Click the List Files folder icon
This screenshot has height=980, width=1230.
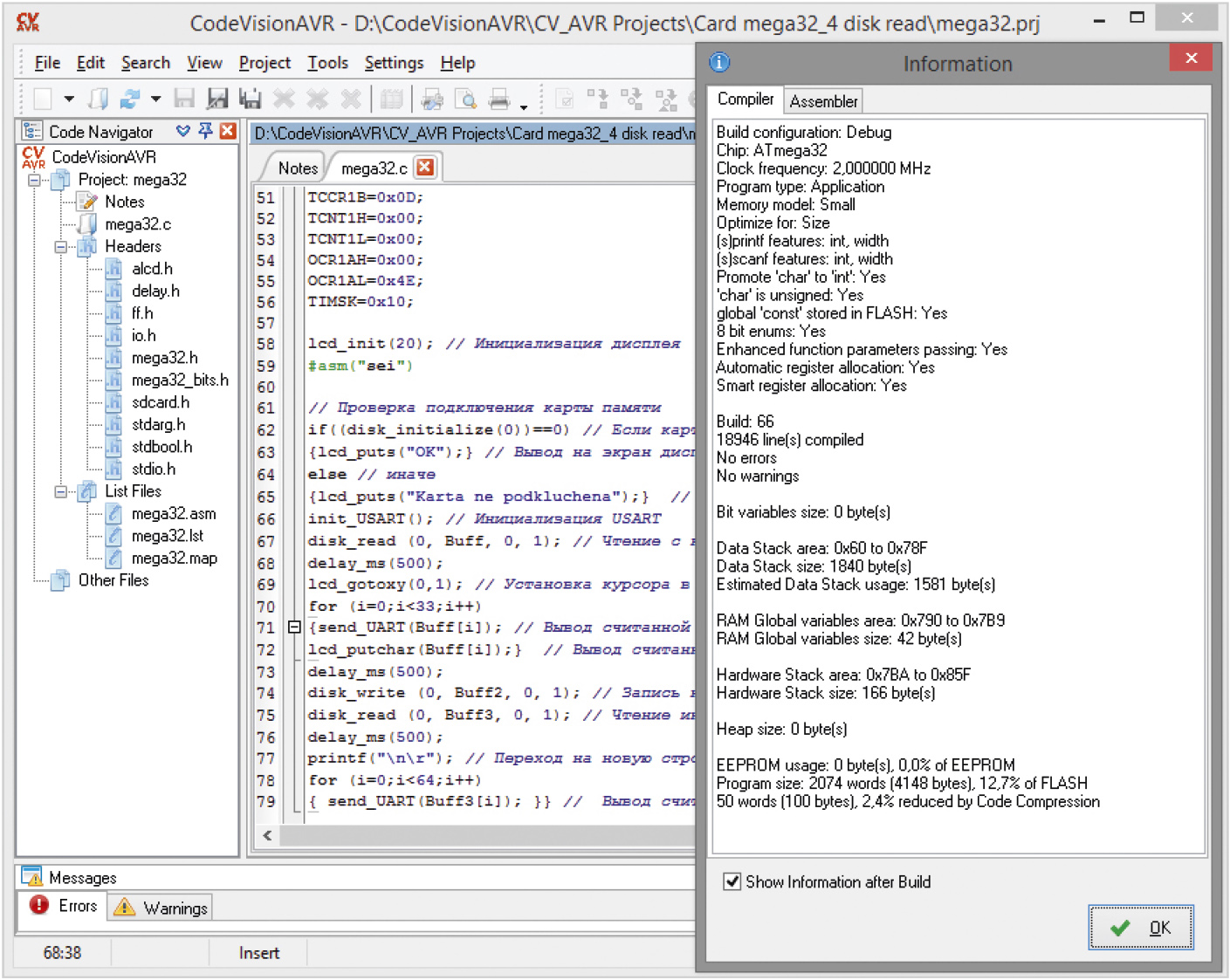[x=87, y=491]
